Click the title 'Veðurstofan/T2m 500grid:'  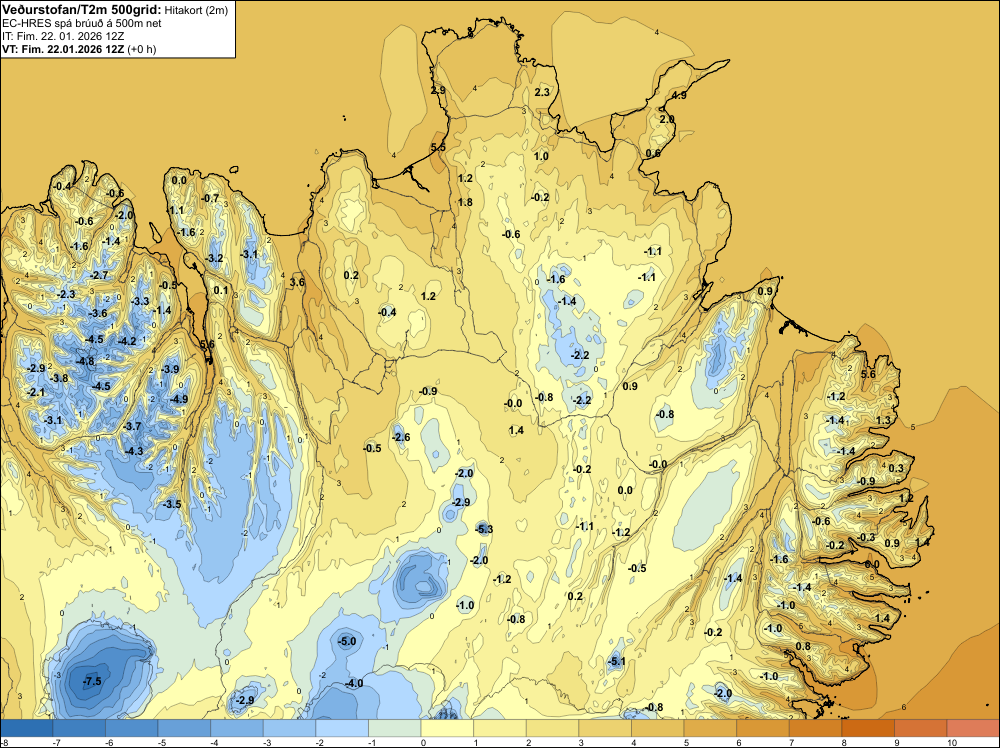coord(82,10)
